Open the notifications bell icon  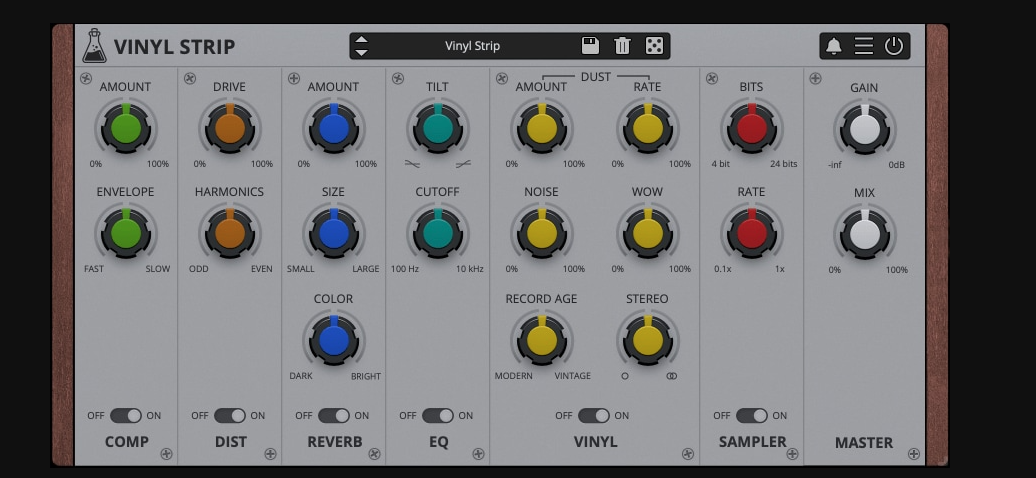pyautogui.click(x=833, y=46)
